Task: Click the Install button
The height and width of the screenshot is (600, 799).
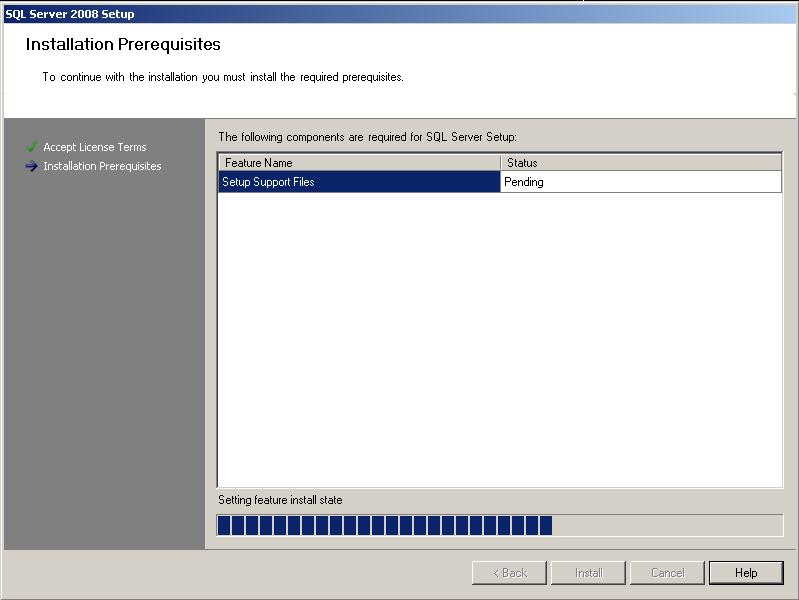Action: pyautogui.click(x=588, y=573)
